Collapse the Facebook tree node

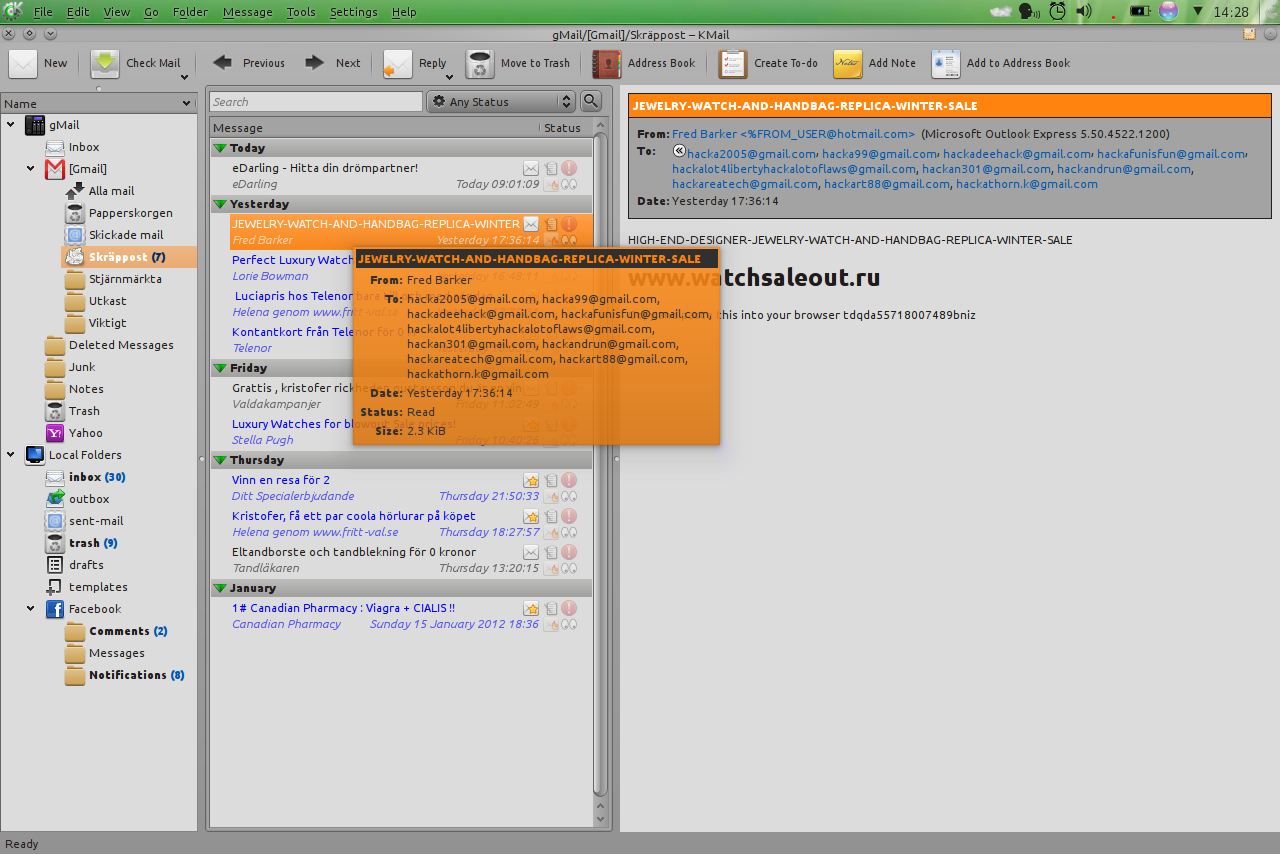click(31, 609)
